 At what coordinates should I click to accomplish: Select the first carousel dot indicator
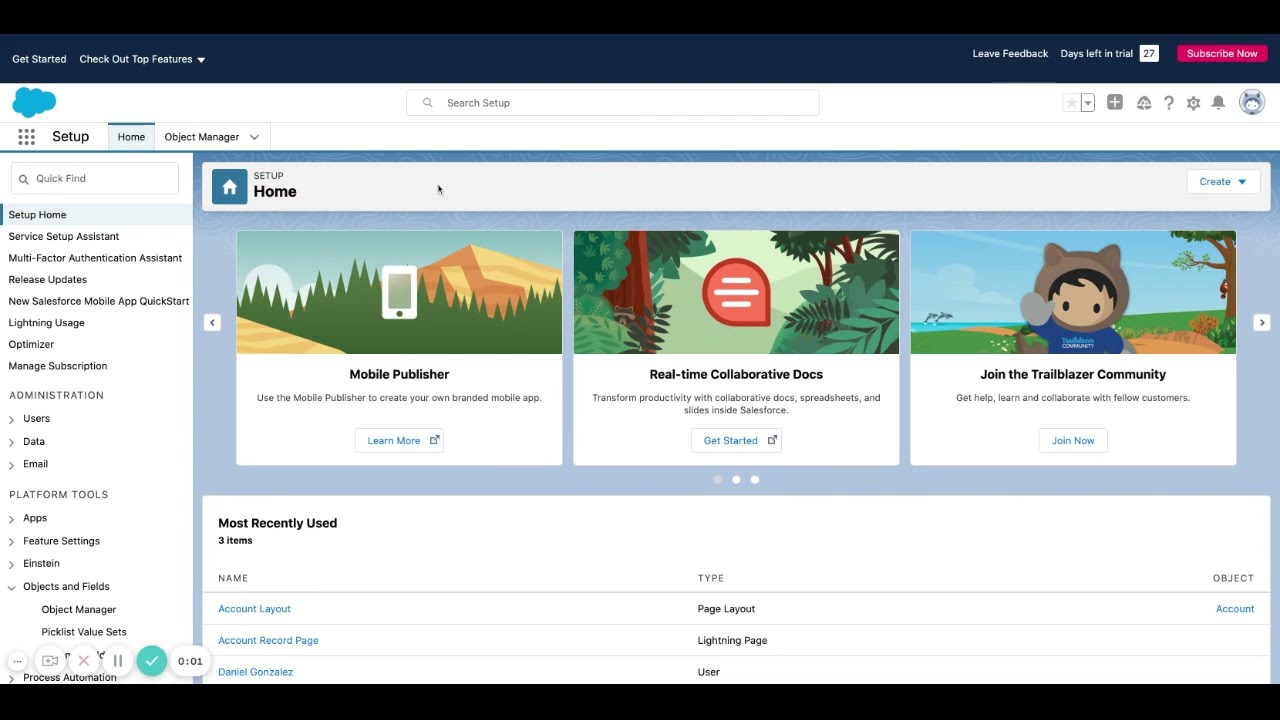pos(717,480)
